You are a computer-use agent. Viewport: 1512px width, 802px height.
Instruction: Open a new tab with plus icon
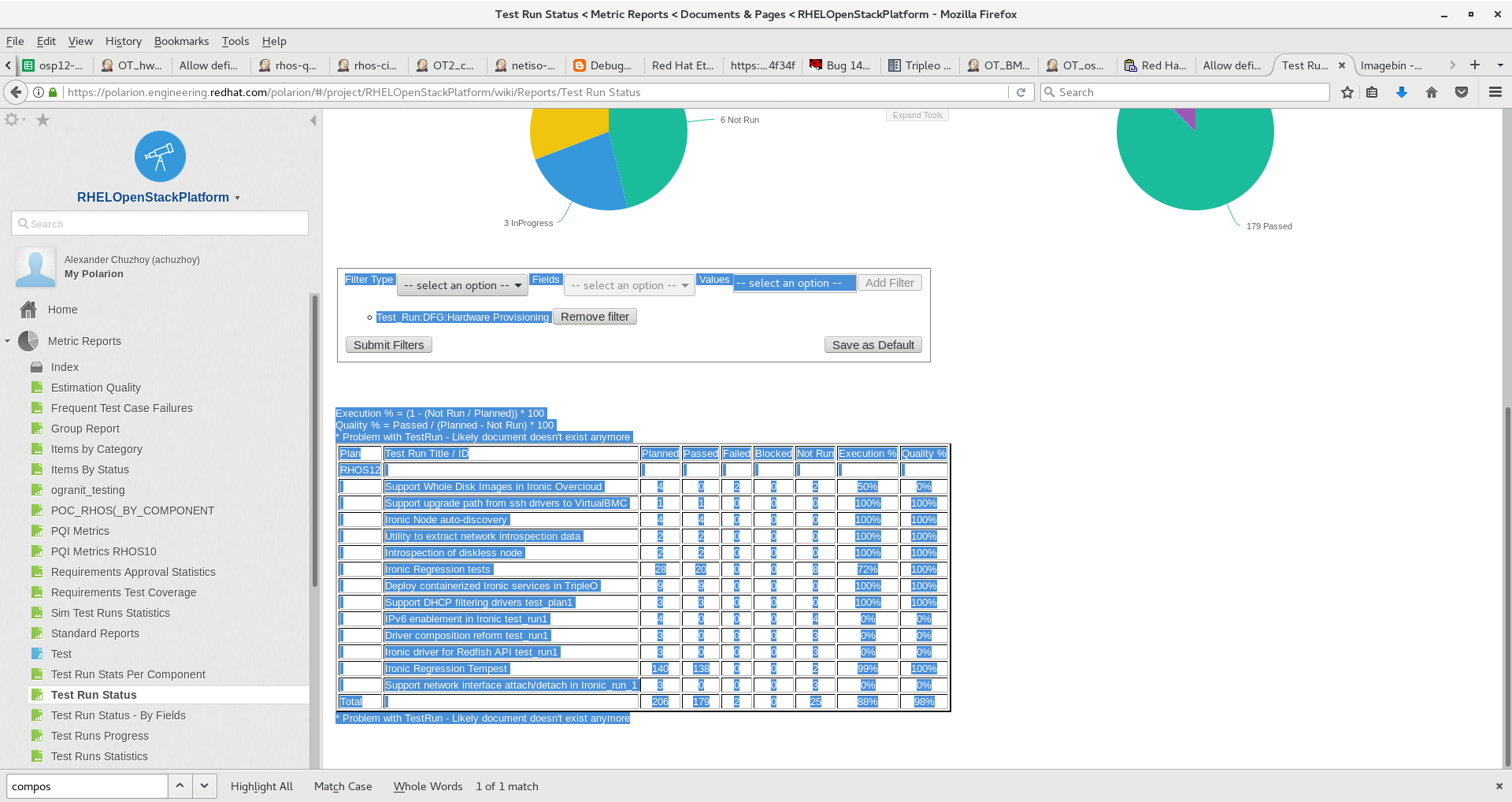(x=1475, y=65)
